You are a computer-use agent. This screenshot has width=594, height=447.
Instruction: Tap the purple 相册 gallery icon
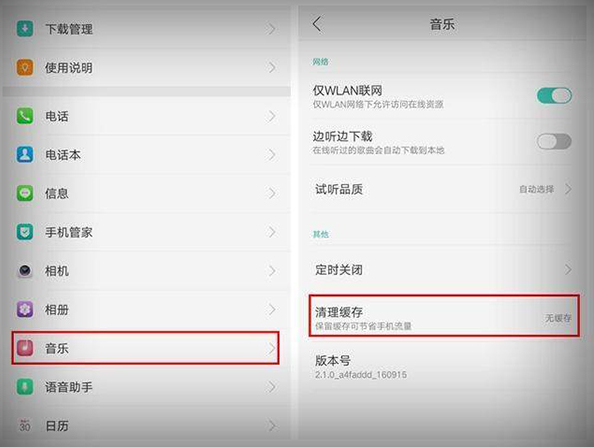pyautogui.click(x=25, y=309)
